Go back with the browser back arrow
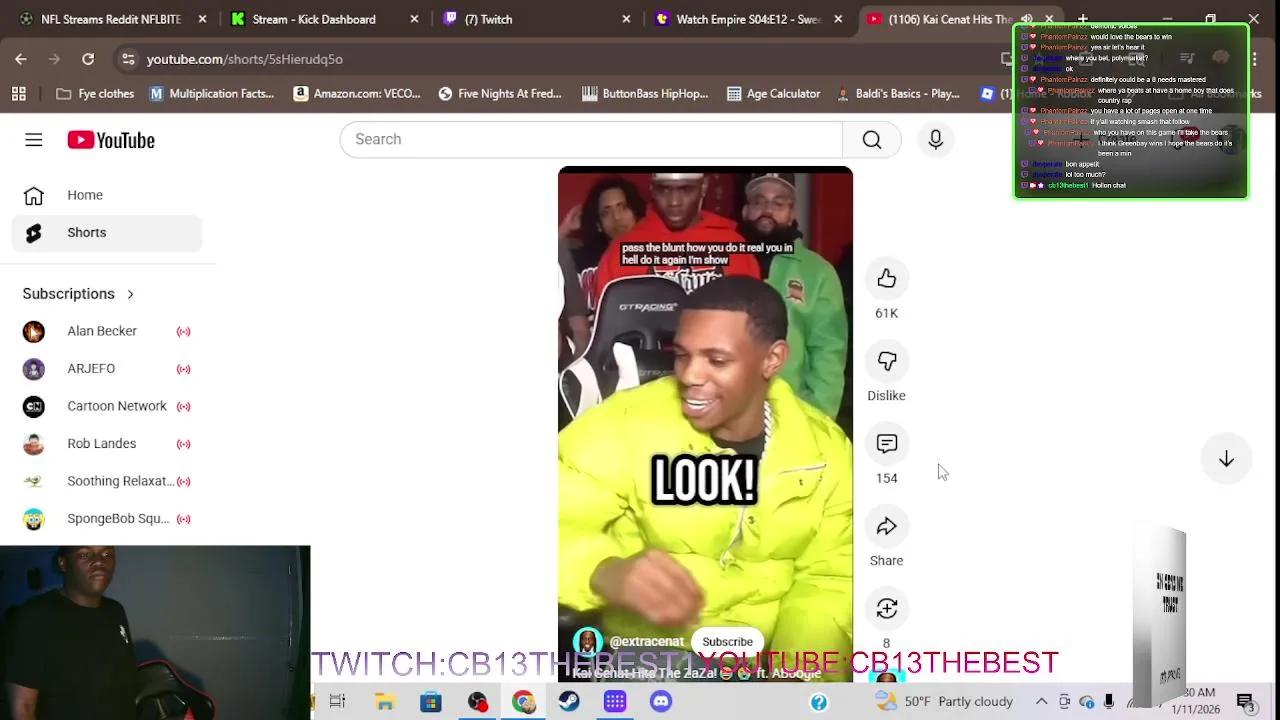The width and height of the screenshot is (1280, 720). tap(21, 59)
